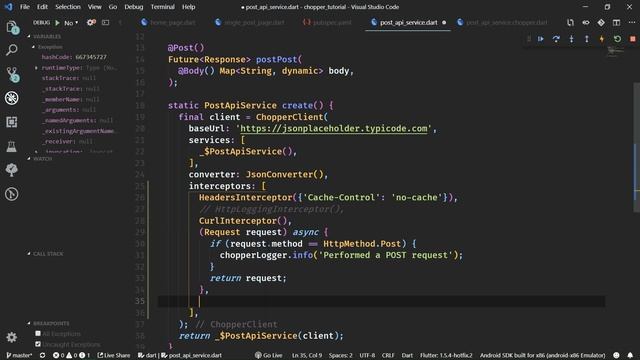The width and height of the screenshot is (640, 360).
Task: Follow the jsonplaceholder.typicode.com link
Action: click(x=333, y=129)
